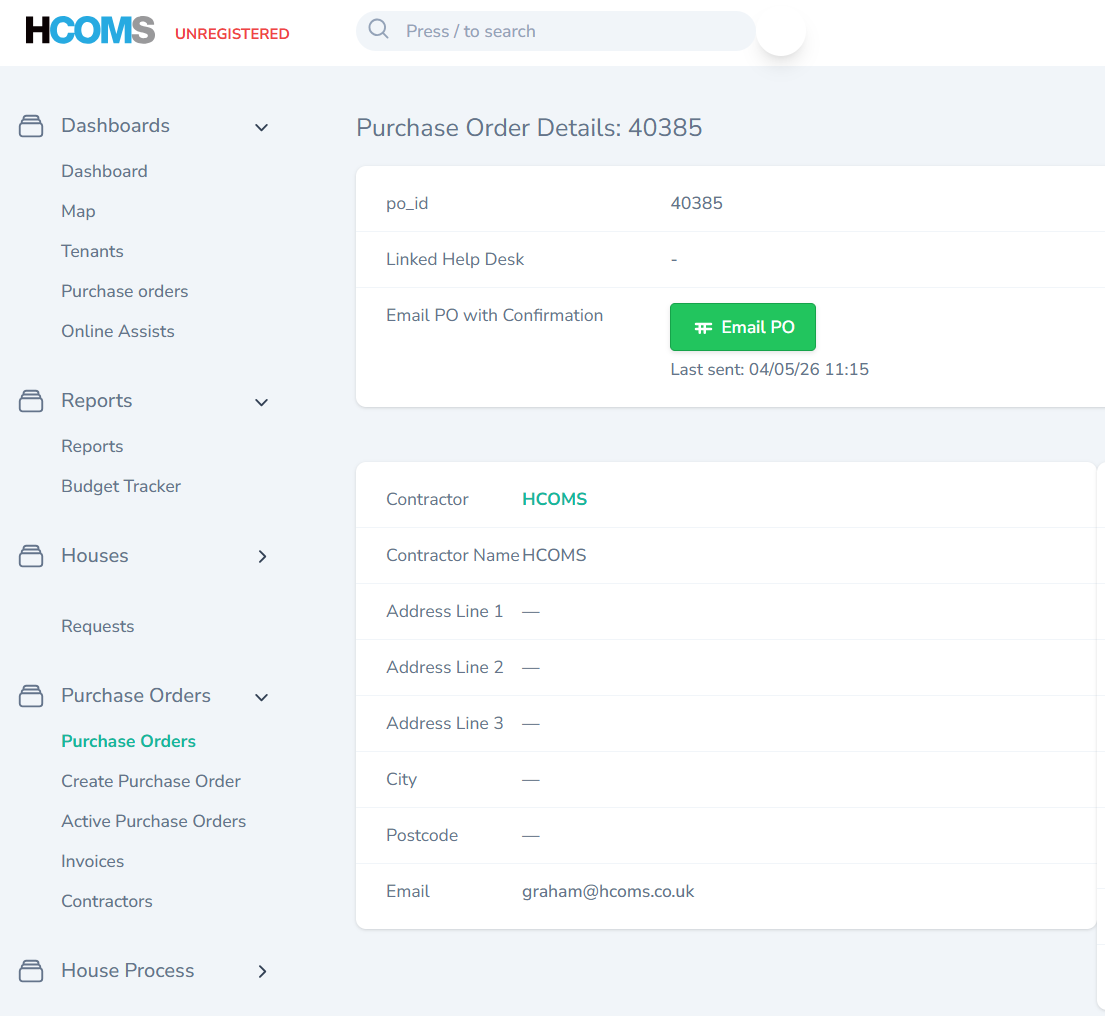Go to Tenants
The height and width of the screenshot is (1016, 1105).
(92, 252)
